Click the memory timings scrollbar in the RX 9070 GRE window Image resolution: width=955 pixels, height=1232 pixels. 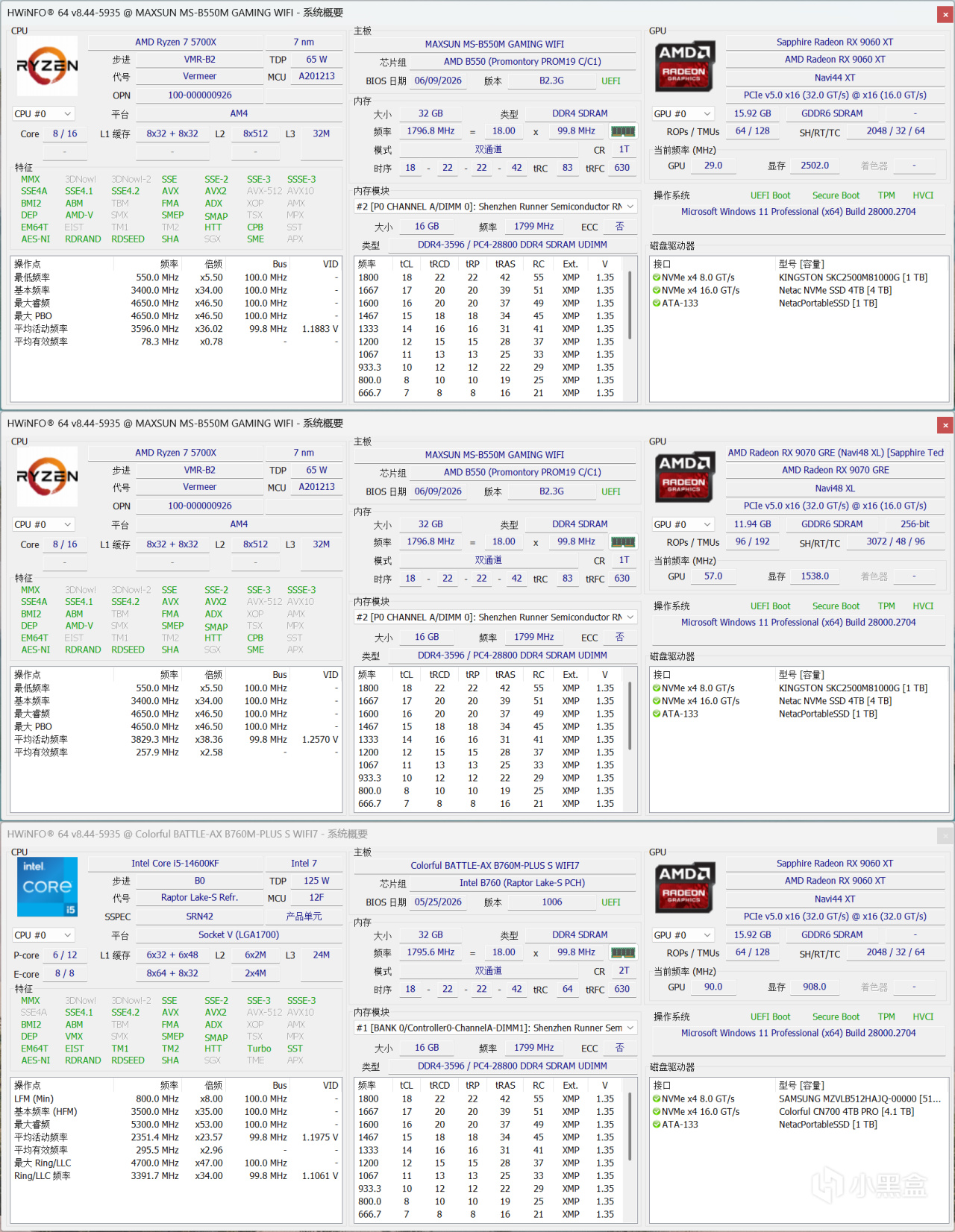[x=631, y=716]
